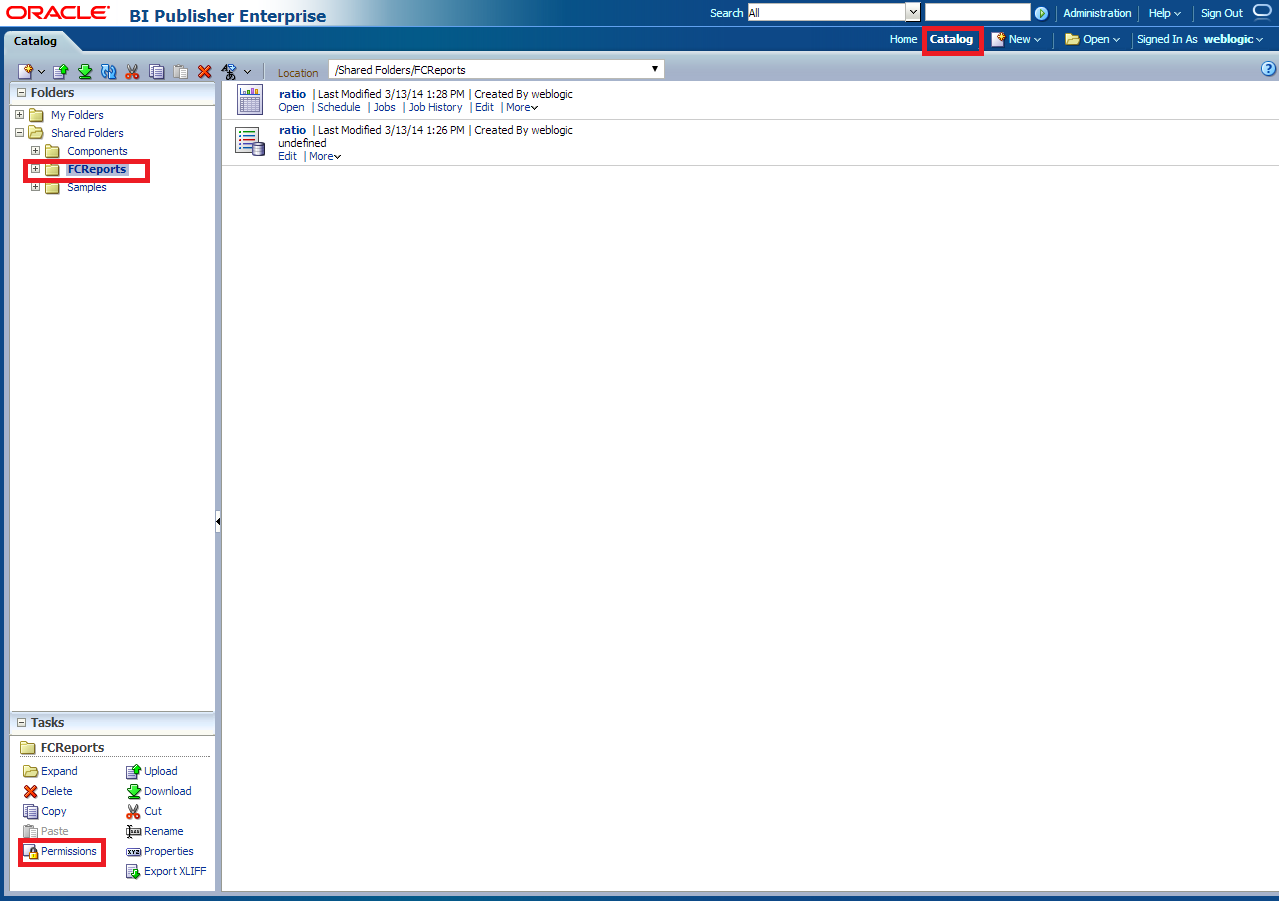Image resolution: width=1280 pixels, height=907 pixels.
Task: Click the Paste clipboard toolbar icon
Action: pyautogui.click(x=181, y=71)
